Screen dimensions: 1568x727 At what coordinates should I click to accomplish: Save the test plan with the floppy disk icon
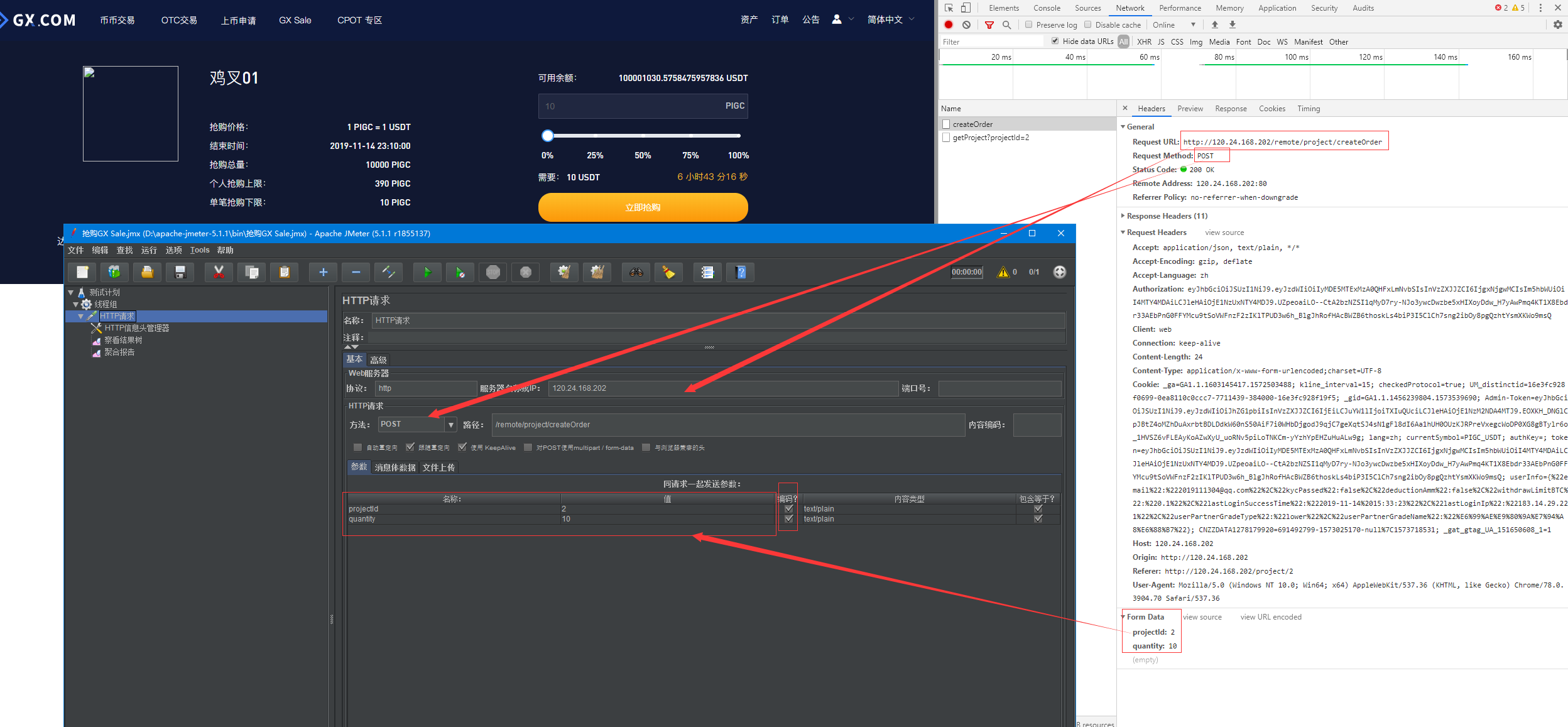click(x=180, y=272)
